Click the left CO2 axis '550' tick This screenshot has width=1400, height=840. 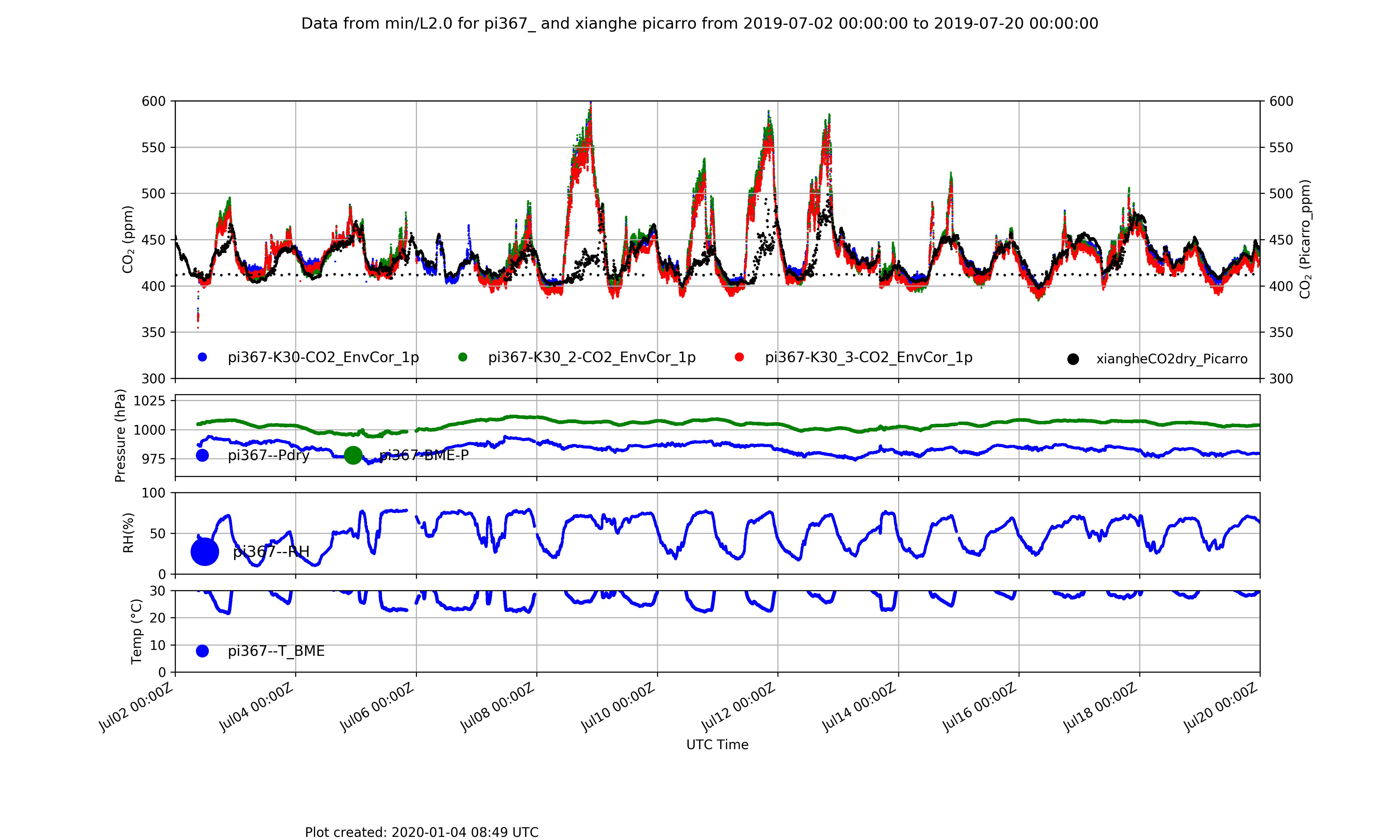153,148
